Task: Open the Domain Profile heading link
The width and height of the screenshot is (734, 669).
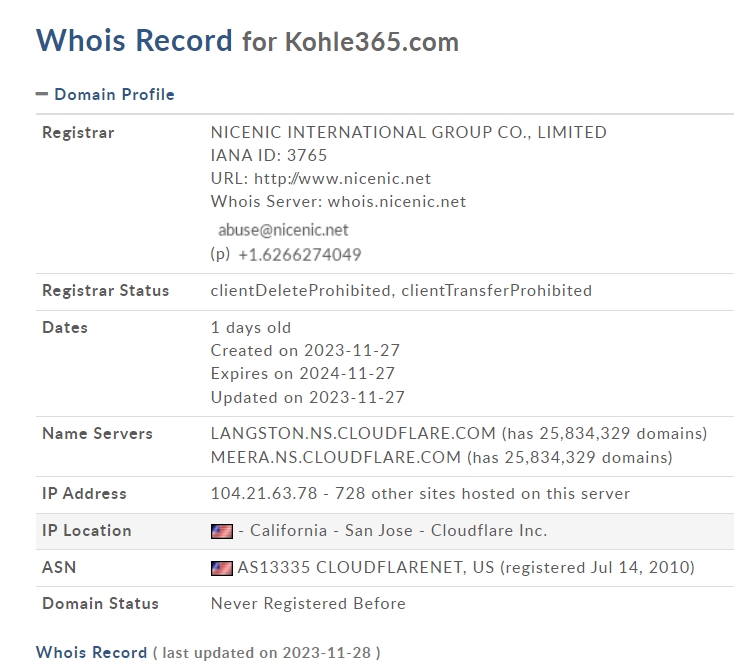Action: pos(114,94)
